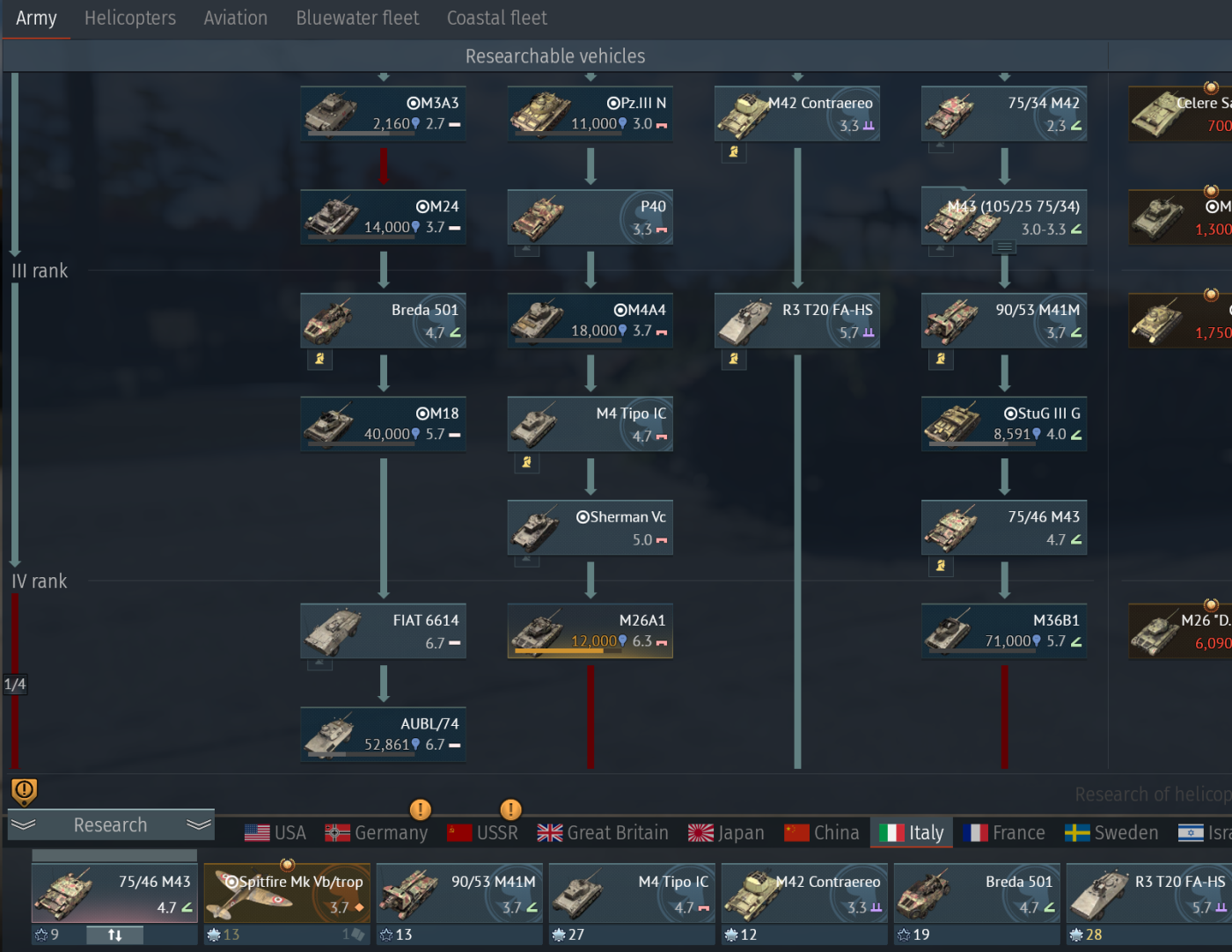
Task: Click yellow badge under R3 T20 FA-HS in tree
Action: pyautogui.click(x=733, y=359)
